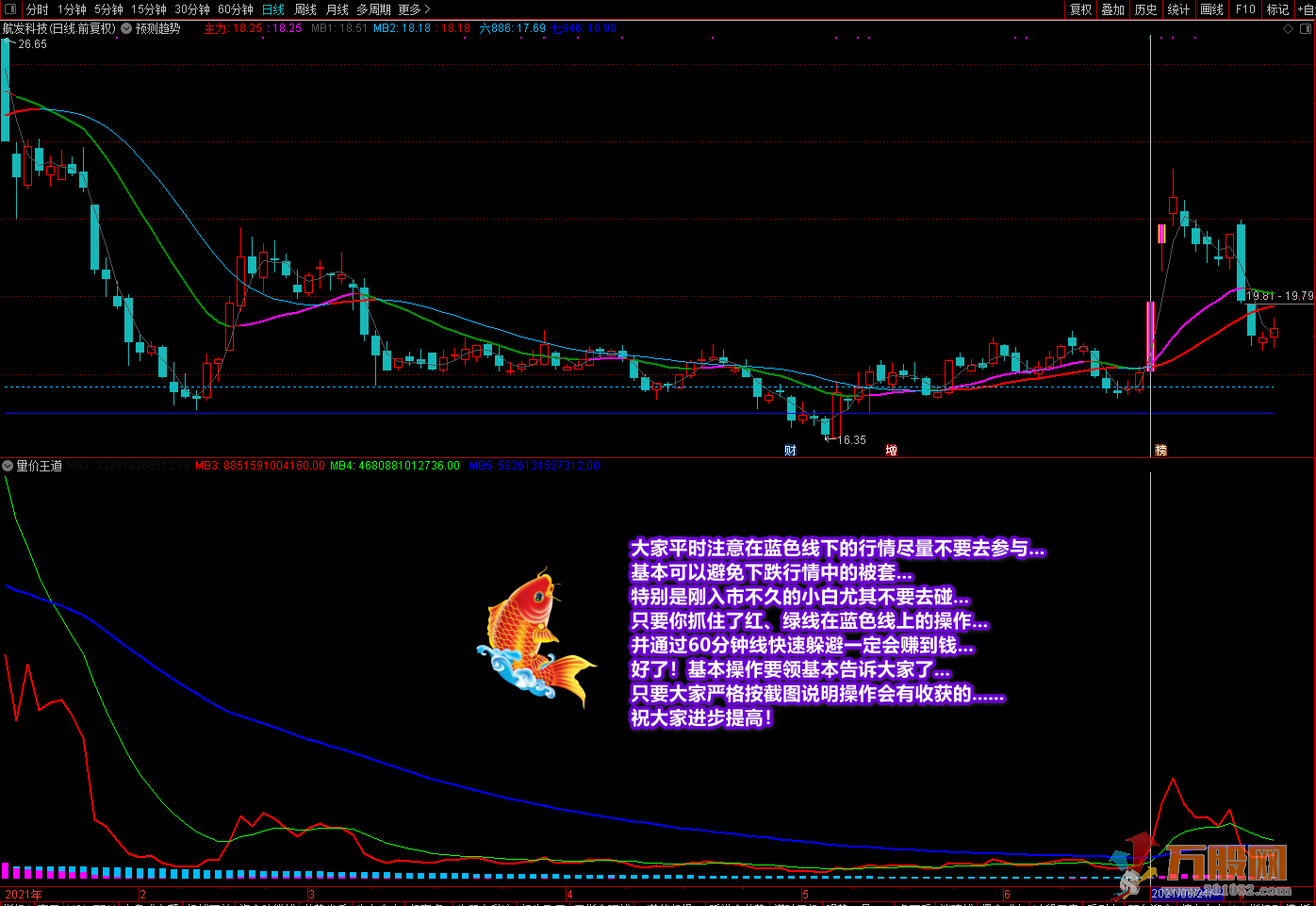
Task: Click month 3 marker on time axis
Action: coord(311,895)
